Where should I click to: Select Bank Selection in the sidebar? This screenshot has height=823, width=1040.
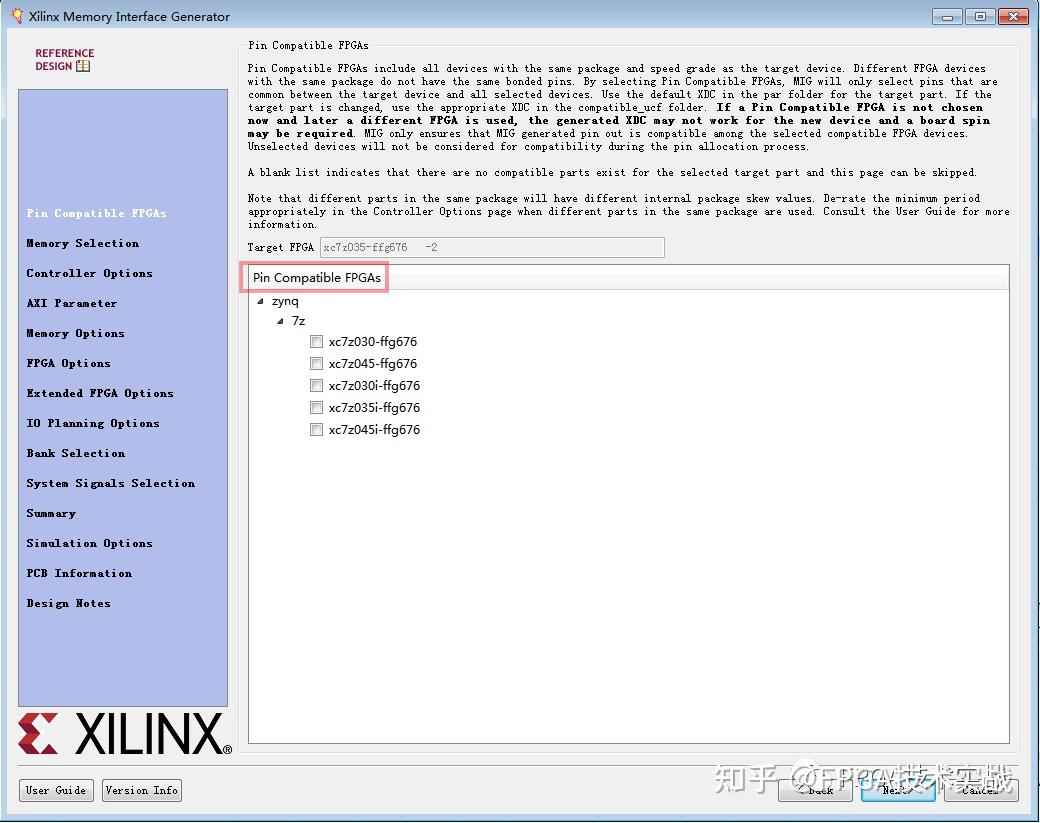[75, 453]
